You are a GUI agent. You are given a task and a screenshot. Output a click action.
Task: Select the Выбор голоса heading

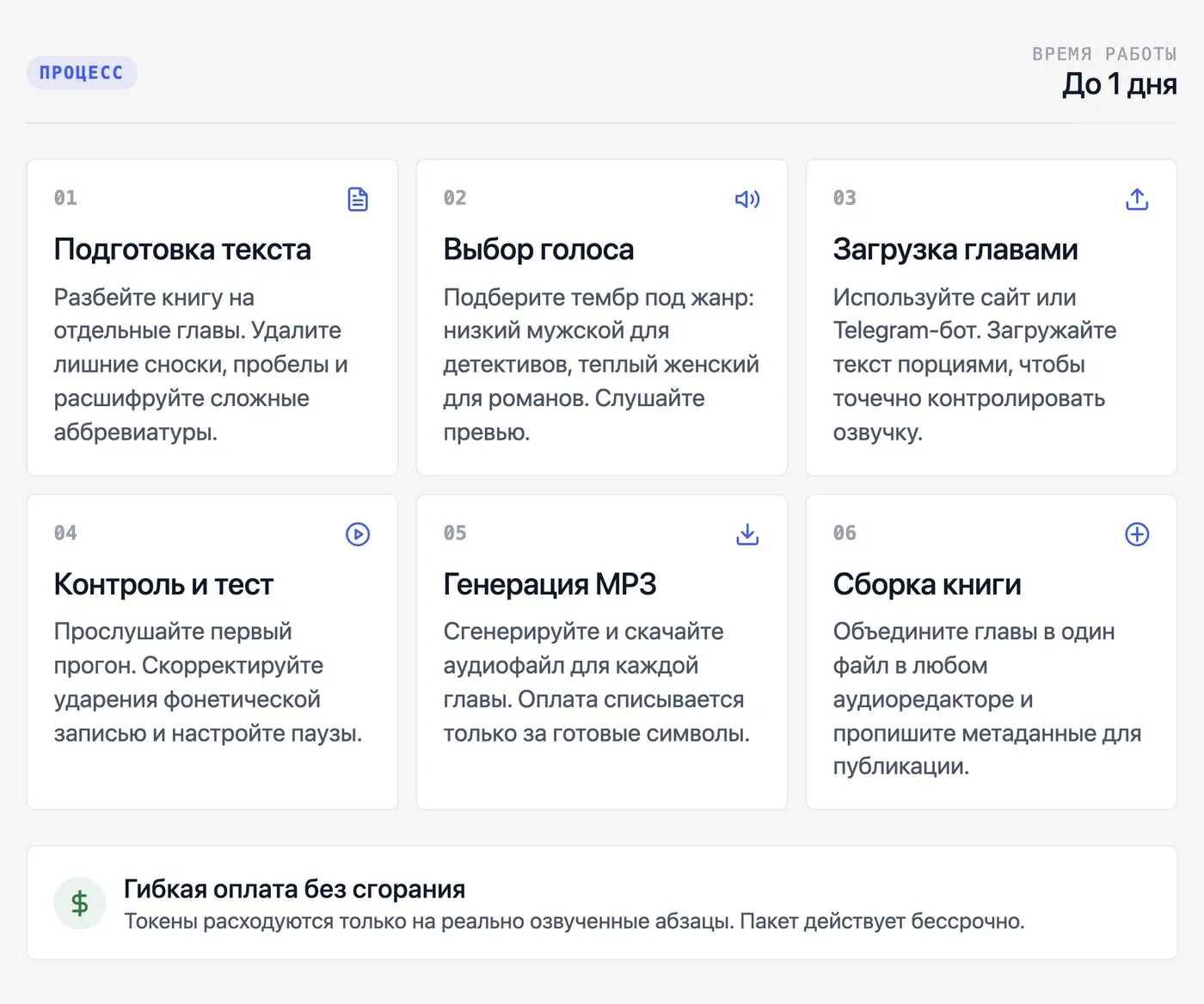(538, 249)
